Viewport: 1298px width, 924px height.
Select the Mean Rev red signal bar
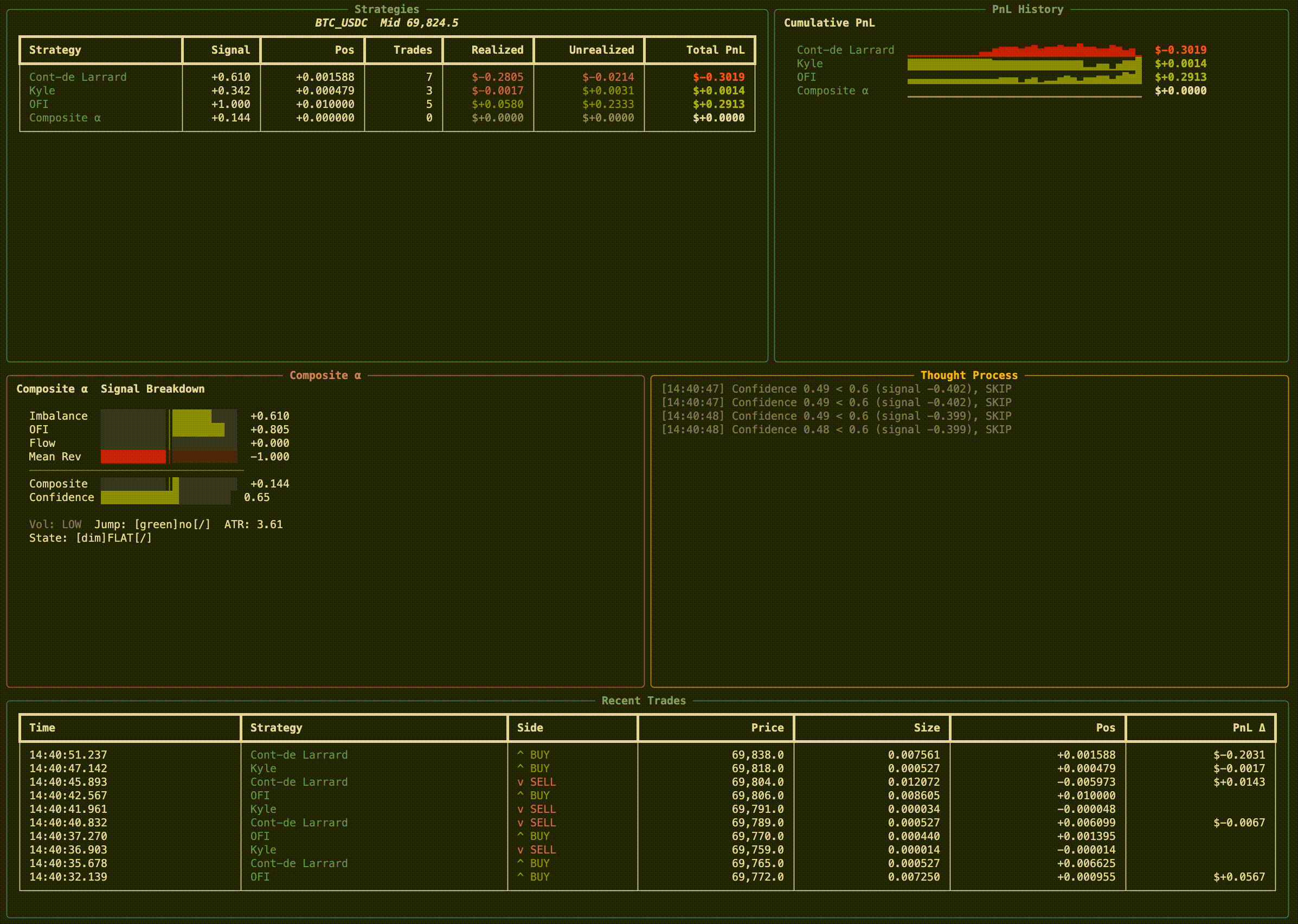(134, 457)
